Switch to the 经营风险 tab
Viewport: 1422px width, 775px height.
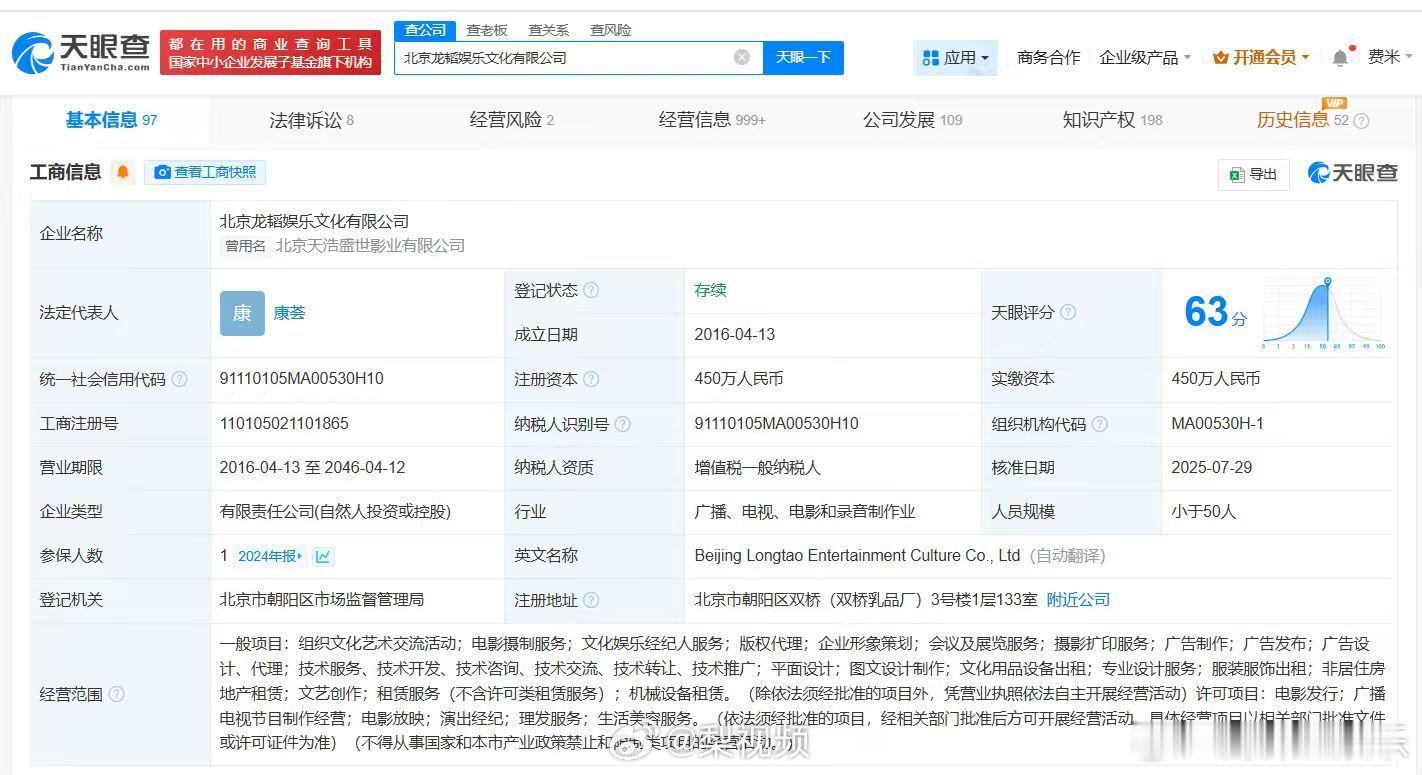coord(511,120)
